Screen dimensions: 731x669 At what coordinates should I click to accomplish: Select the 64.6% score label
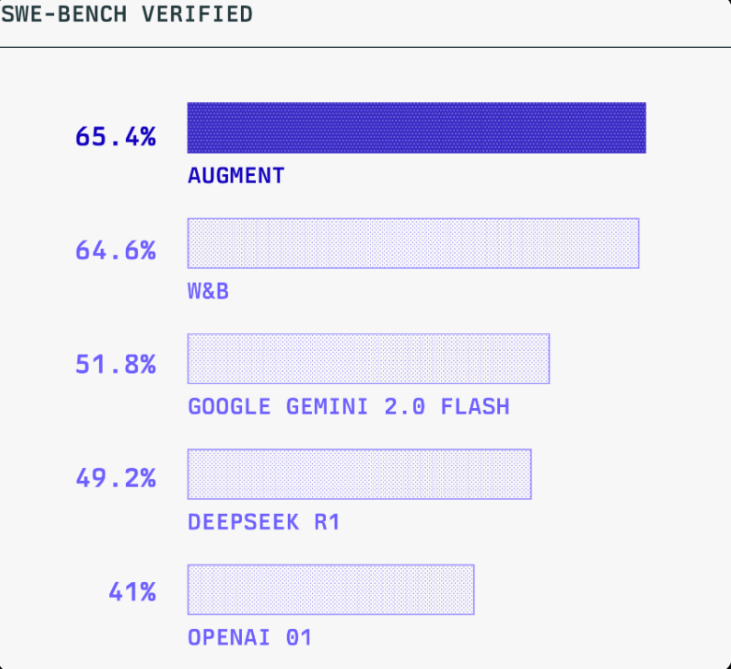click(115, 250)
